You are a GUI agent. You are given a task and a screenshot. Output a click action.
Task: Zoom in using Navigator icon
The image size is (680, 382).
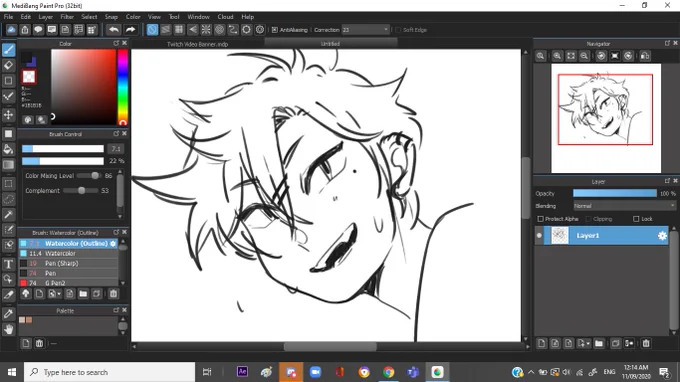point(557,56)
